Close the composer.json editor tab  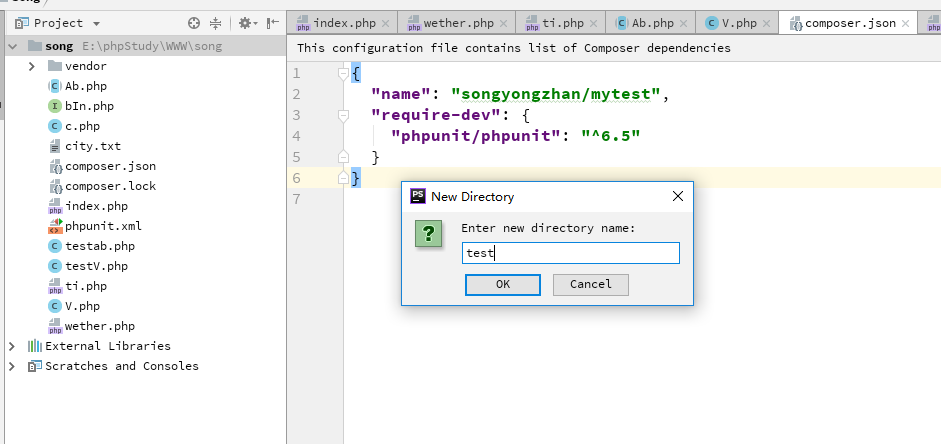(905, 23)
